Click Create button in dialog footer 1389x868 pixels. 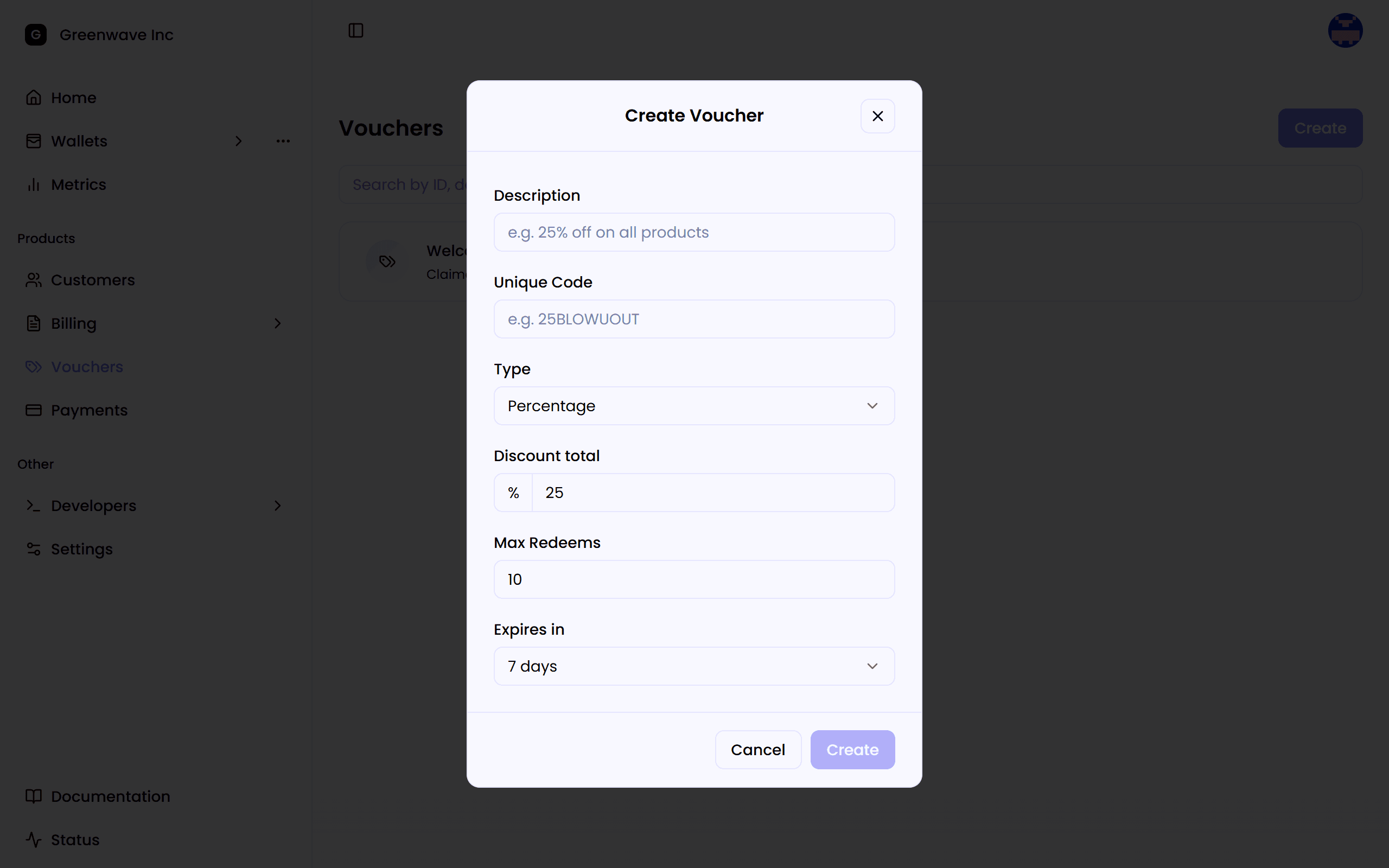852,750
